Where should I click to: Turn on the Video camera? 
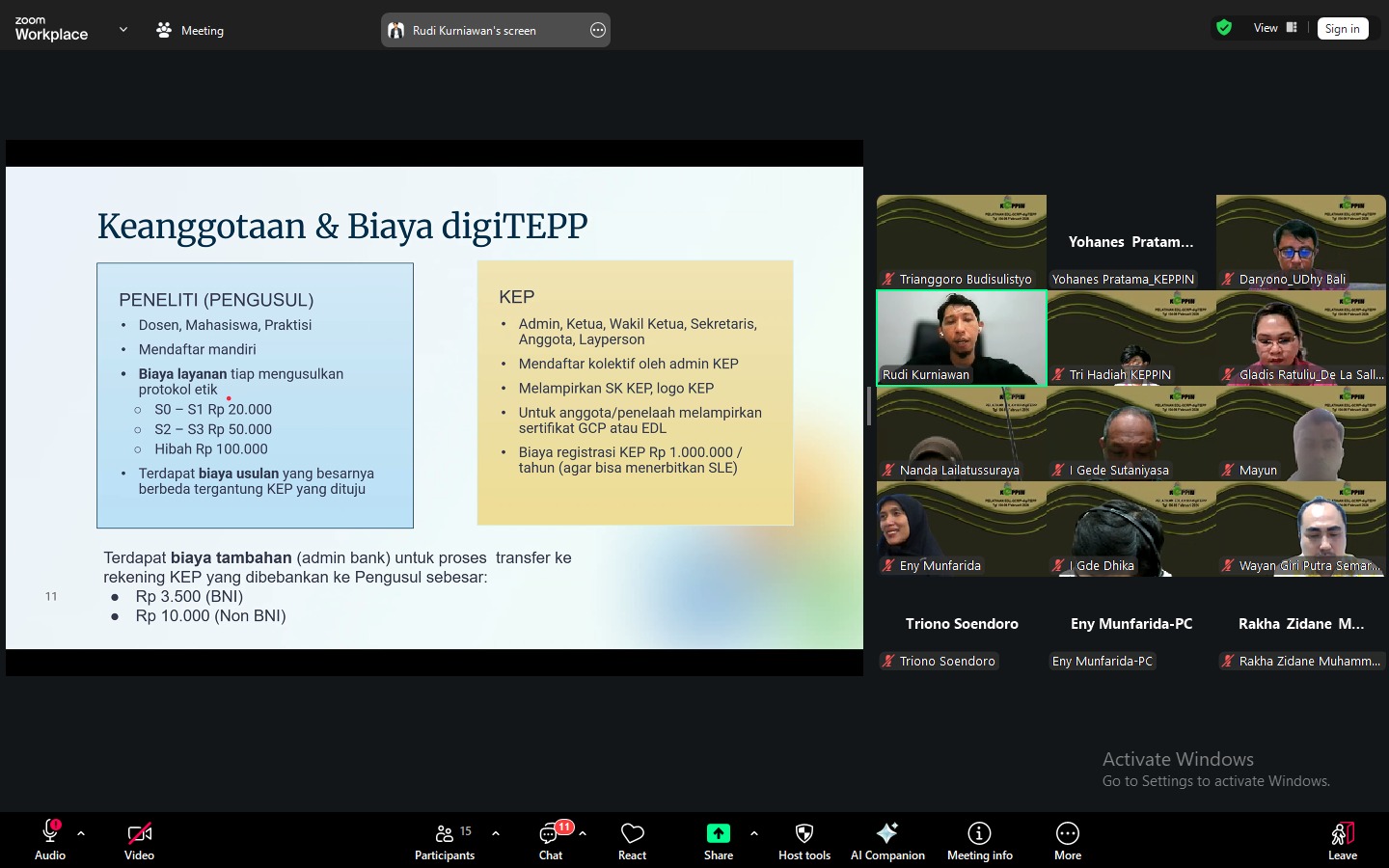coord(139,840)
